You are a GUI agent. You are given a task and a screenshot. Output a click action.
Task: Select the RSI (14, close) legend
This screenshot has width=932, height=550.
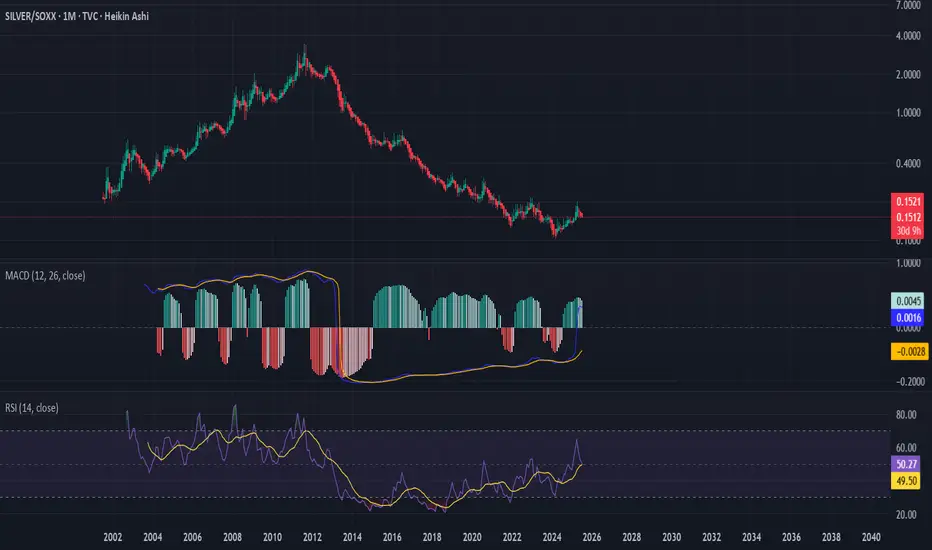pyautogui.click(x=32, y=408)
